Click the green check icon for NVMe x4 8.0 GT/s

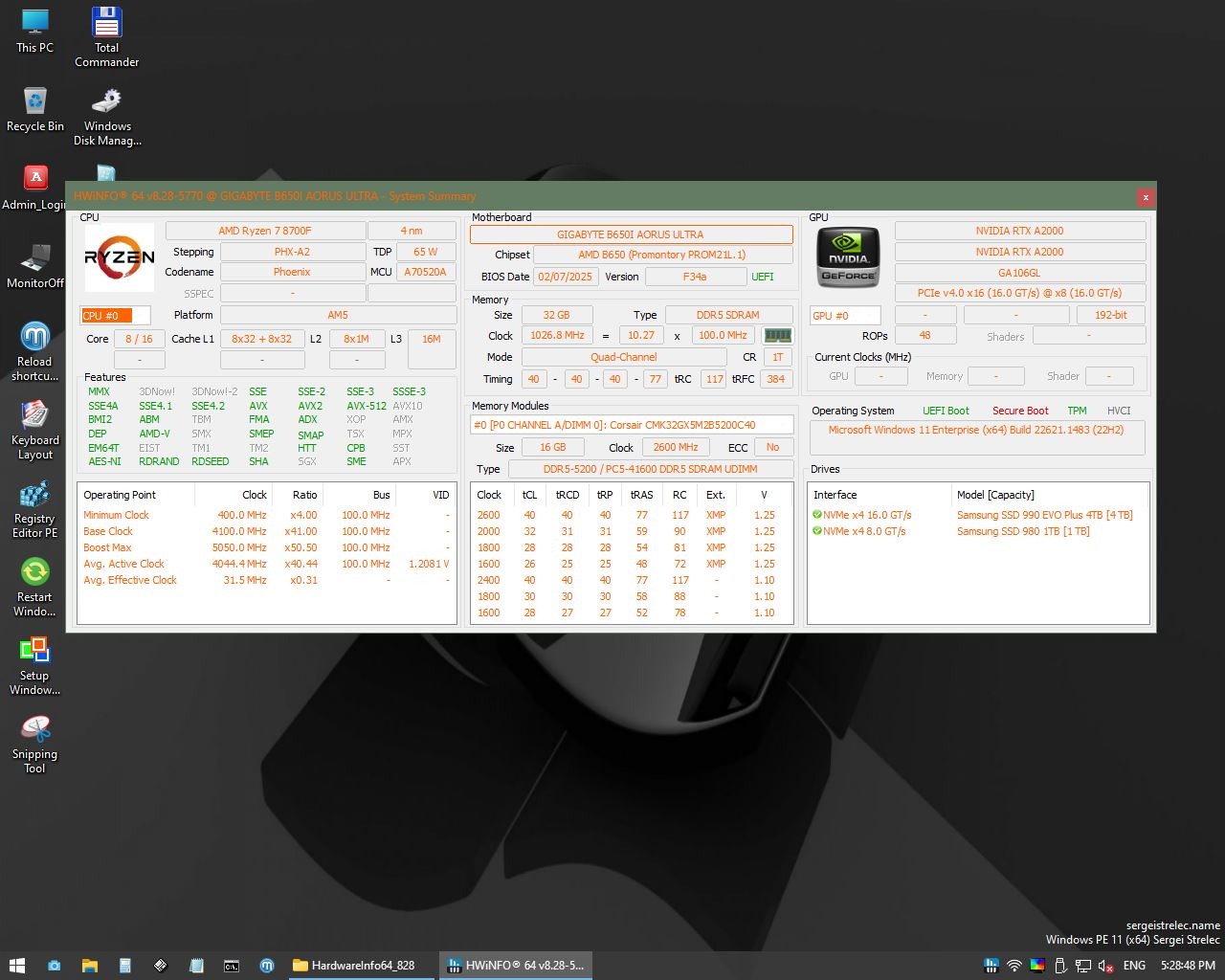pos(817,531)
